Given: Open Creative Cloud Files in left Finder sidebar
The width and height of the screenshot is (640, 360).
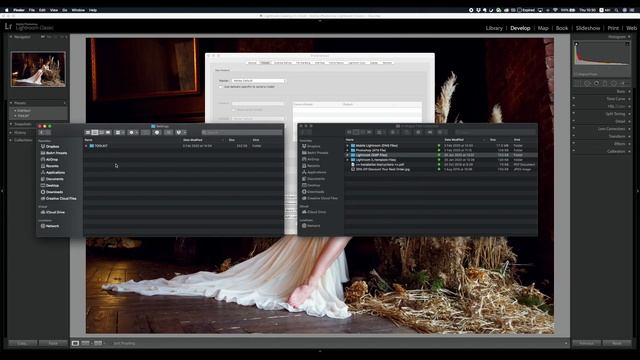Looking at the screenshot, I should (60, 199).
